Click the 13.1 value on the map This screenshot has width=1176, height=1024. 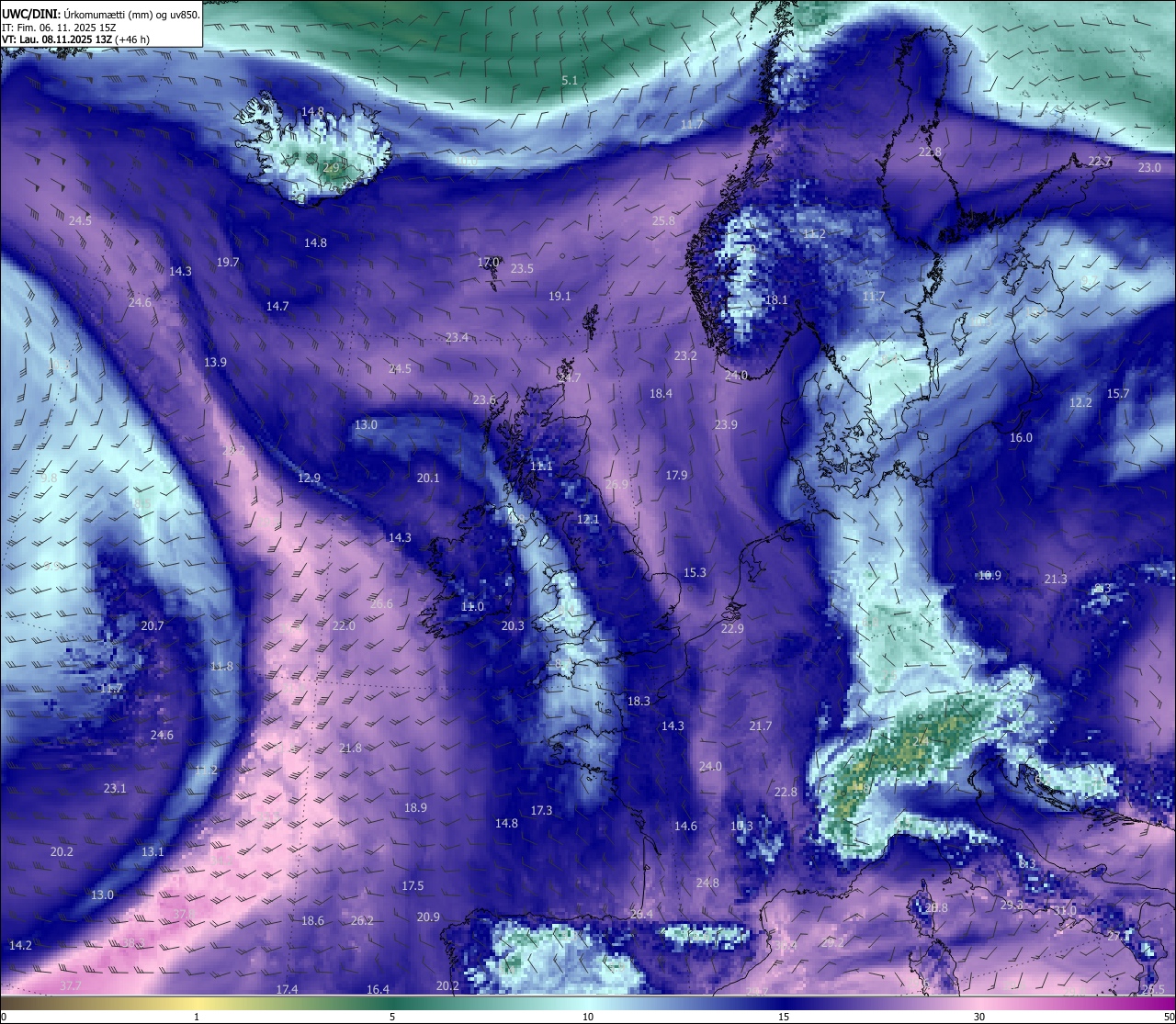click(x=153, y=851)
